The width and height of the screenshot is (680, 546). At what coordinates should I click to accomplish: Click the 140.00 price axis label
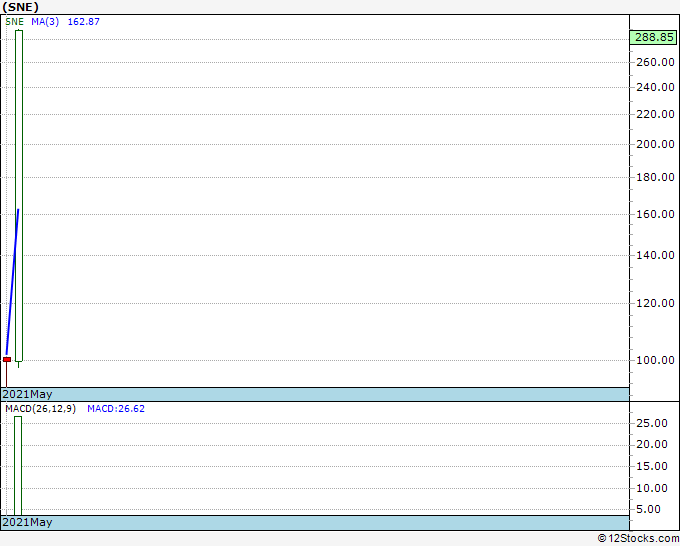(655, 255)
